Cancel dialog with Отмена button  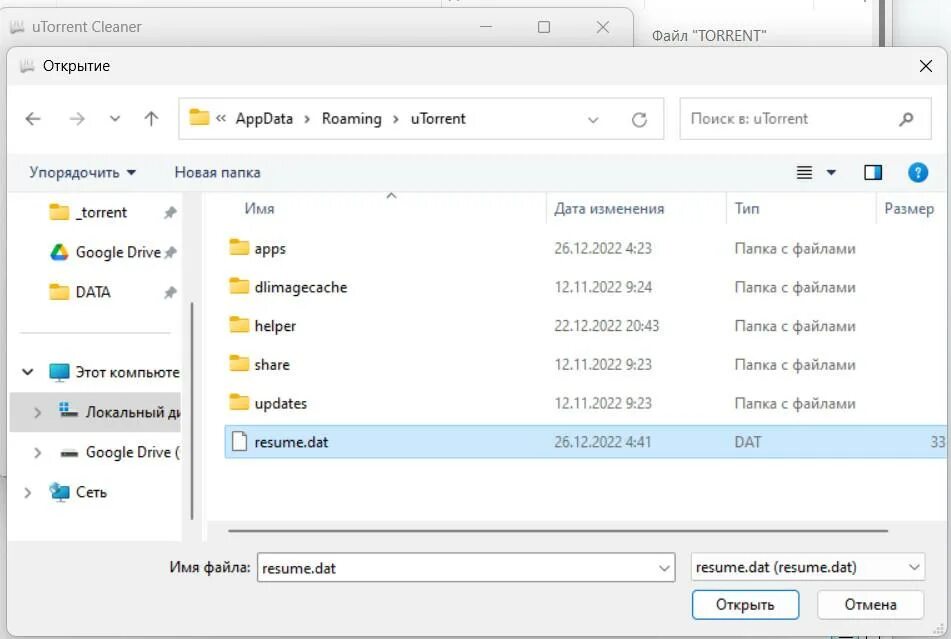[x=870, y=605]
